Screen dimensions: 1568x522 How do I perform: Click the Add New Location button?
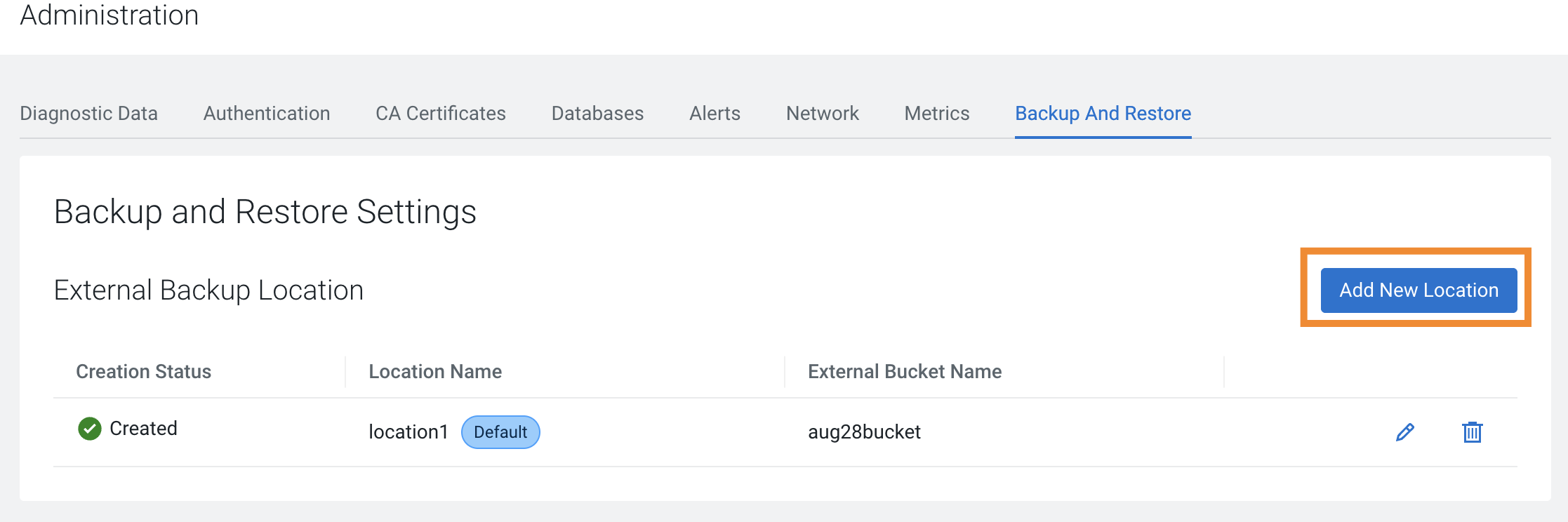click(1418, 290)
